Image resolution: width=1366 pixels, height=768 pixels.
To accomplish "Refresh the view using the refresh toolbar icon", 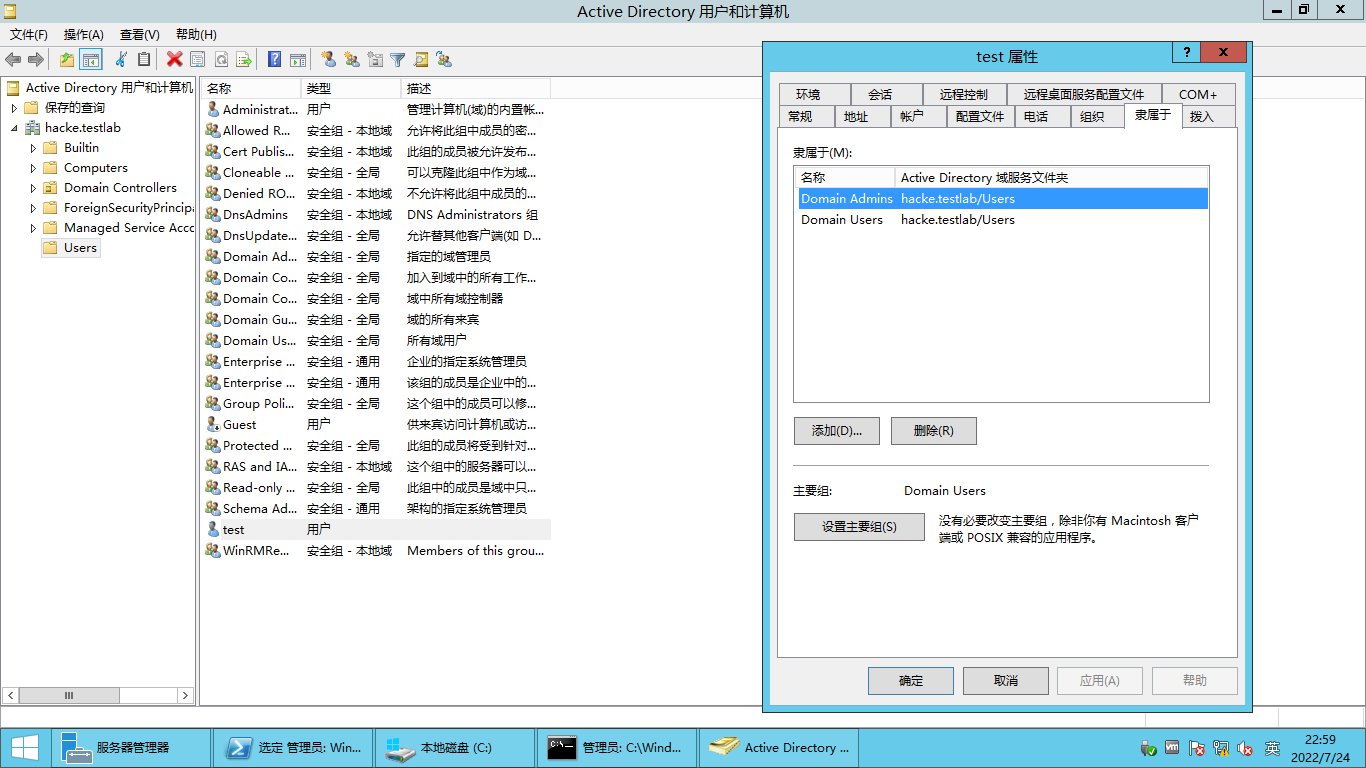I will pos(221,59).
